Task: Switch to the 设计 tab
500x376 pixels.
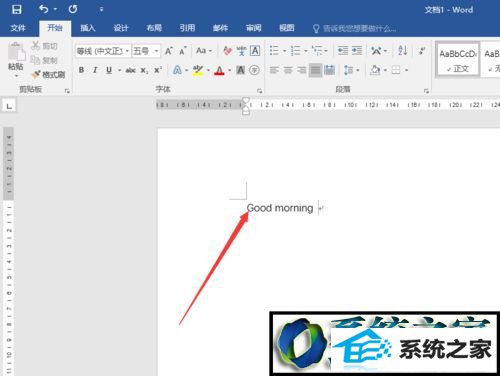Action: pos(121,28)
